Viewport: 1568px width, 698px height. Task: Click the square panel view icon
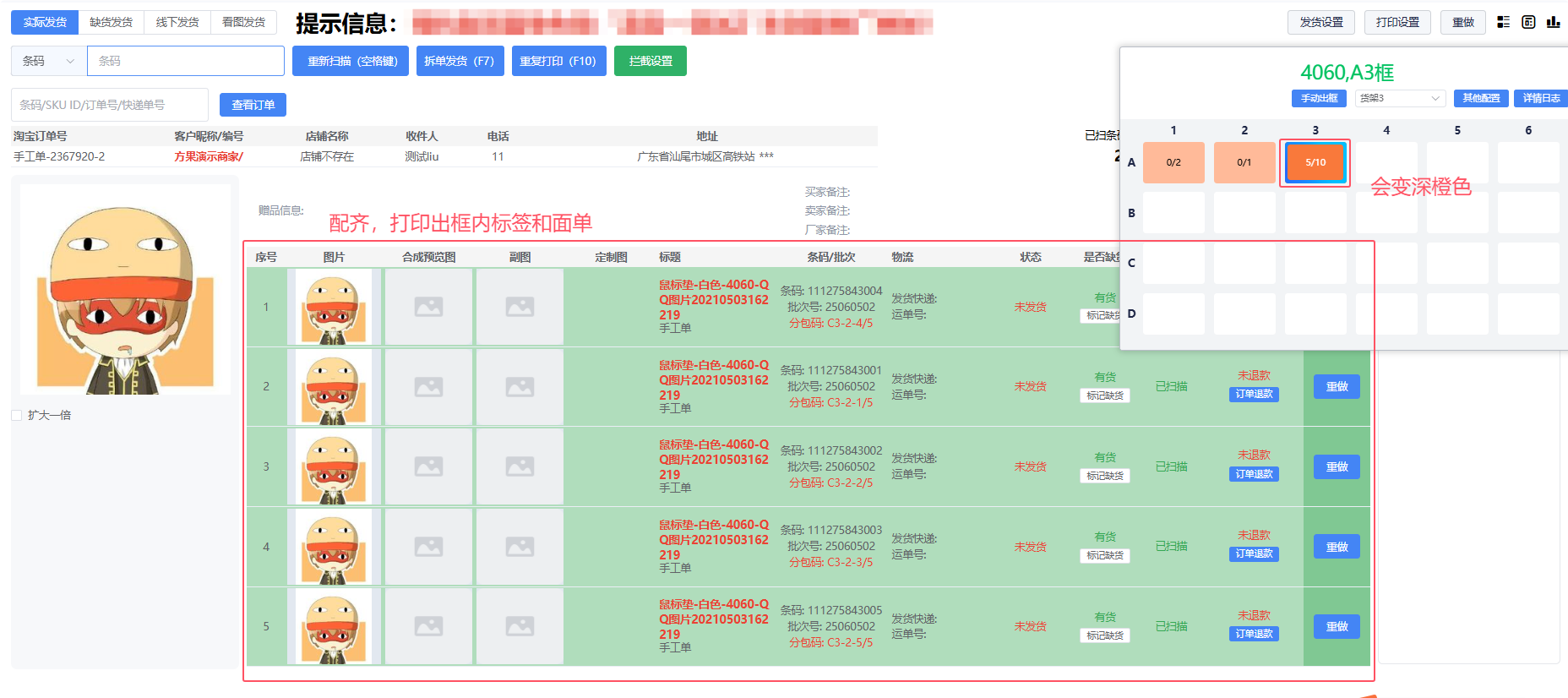coord(1528,22)
